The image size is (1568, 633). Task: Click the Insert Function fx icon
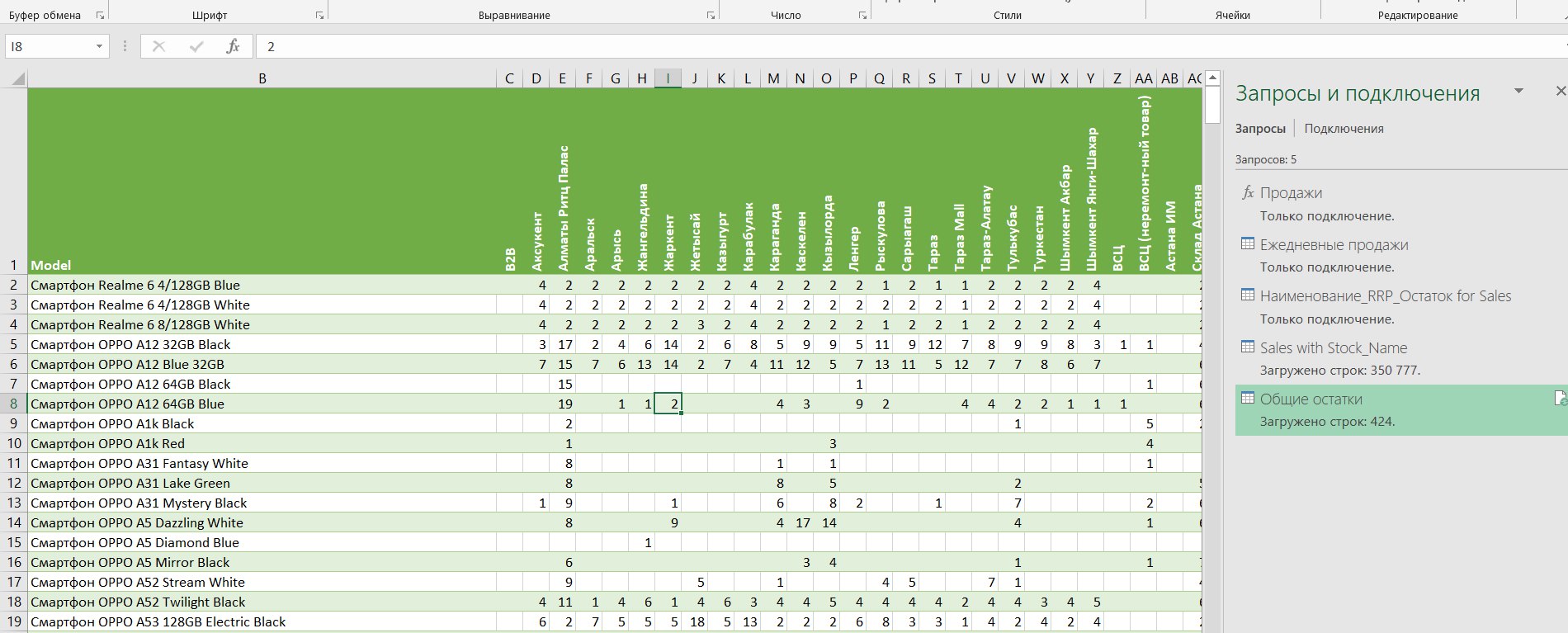(x=233, y=46)
